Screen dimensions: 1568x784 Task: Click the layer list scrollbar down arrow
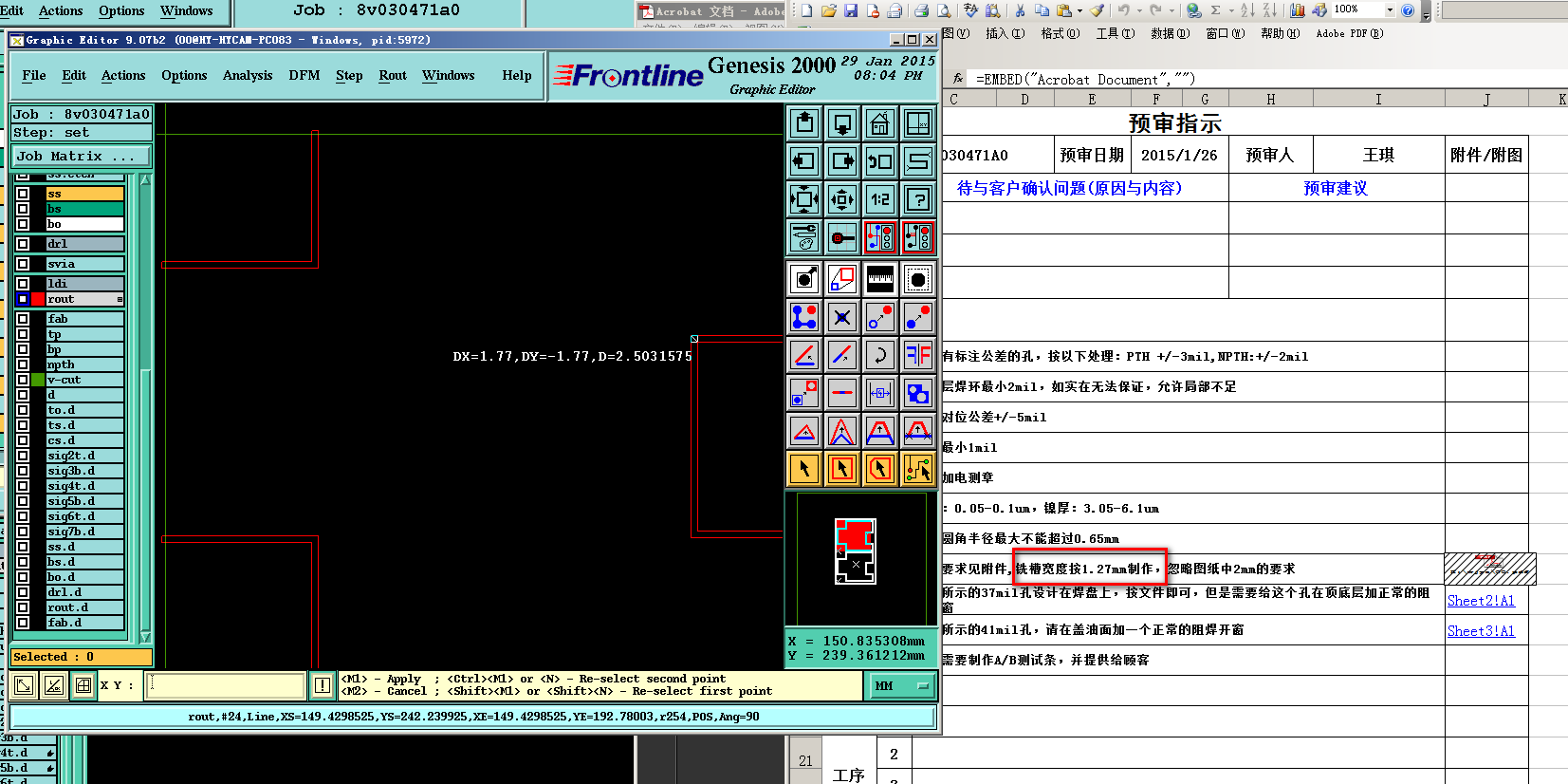tap(145, 637)
